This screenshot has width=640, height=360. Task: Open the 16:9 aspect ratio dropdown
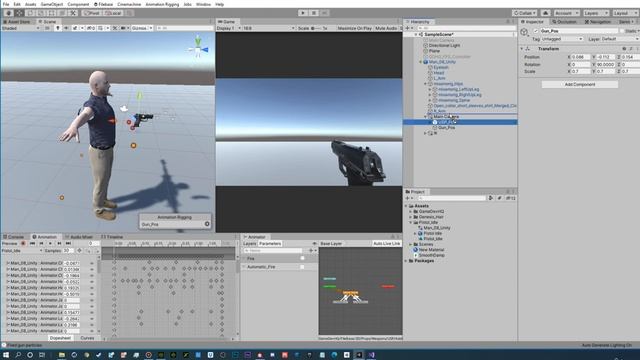pyautogui.click(x=269, y=28)
